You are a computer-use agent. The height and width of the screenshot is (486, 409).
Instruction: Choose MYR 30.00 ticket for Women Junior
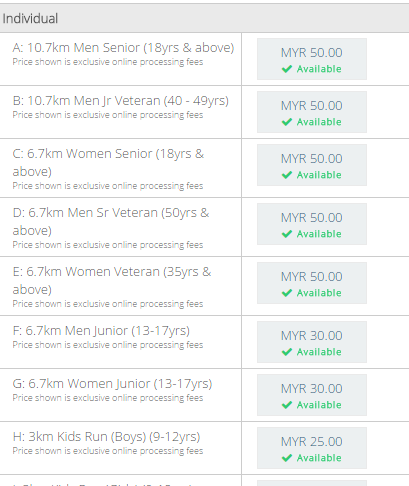click(312, 395)
